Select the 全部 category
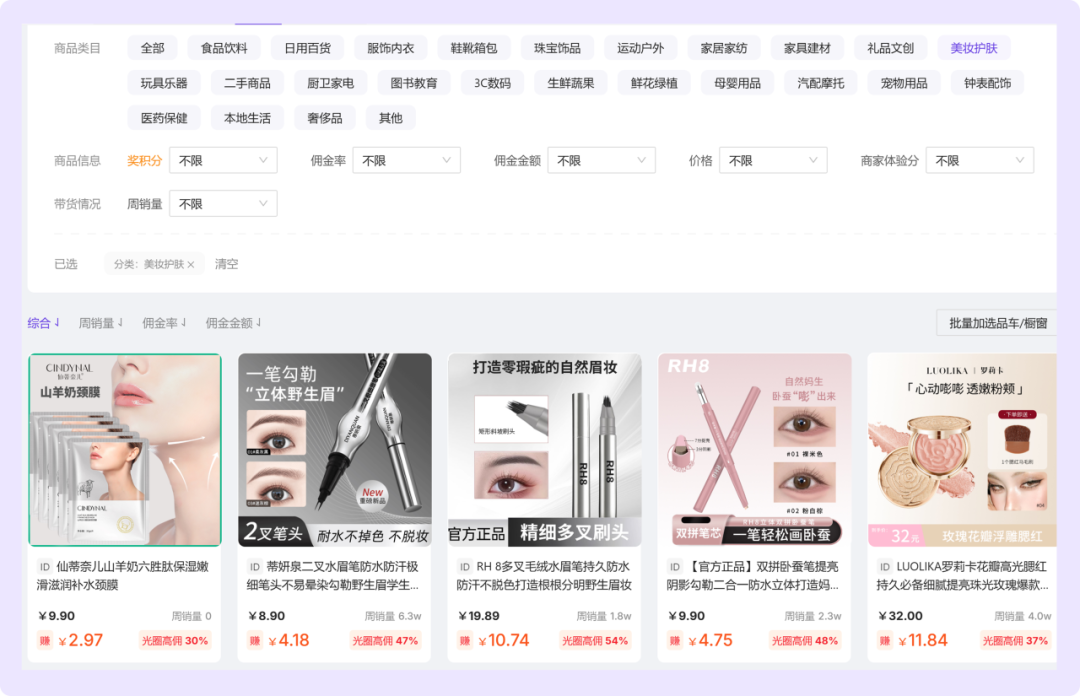This screenshot has height=696, width=1080. 152,48
